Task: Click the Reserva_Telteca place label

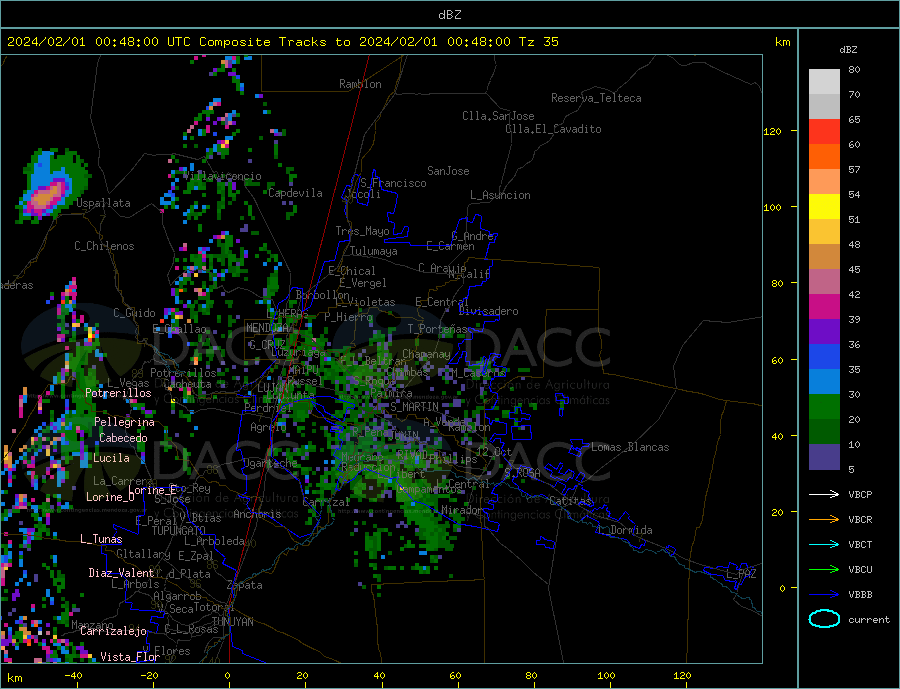Action: [596, 98]
